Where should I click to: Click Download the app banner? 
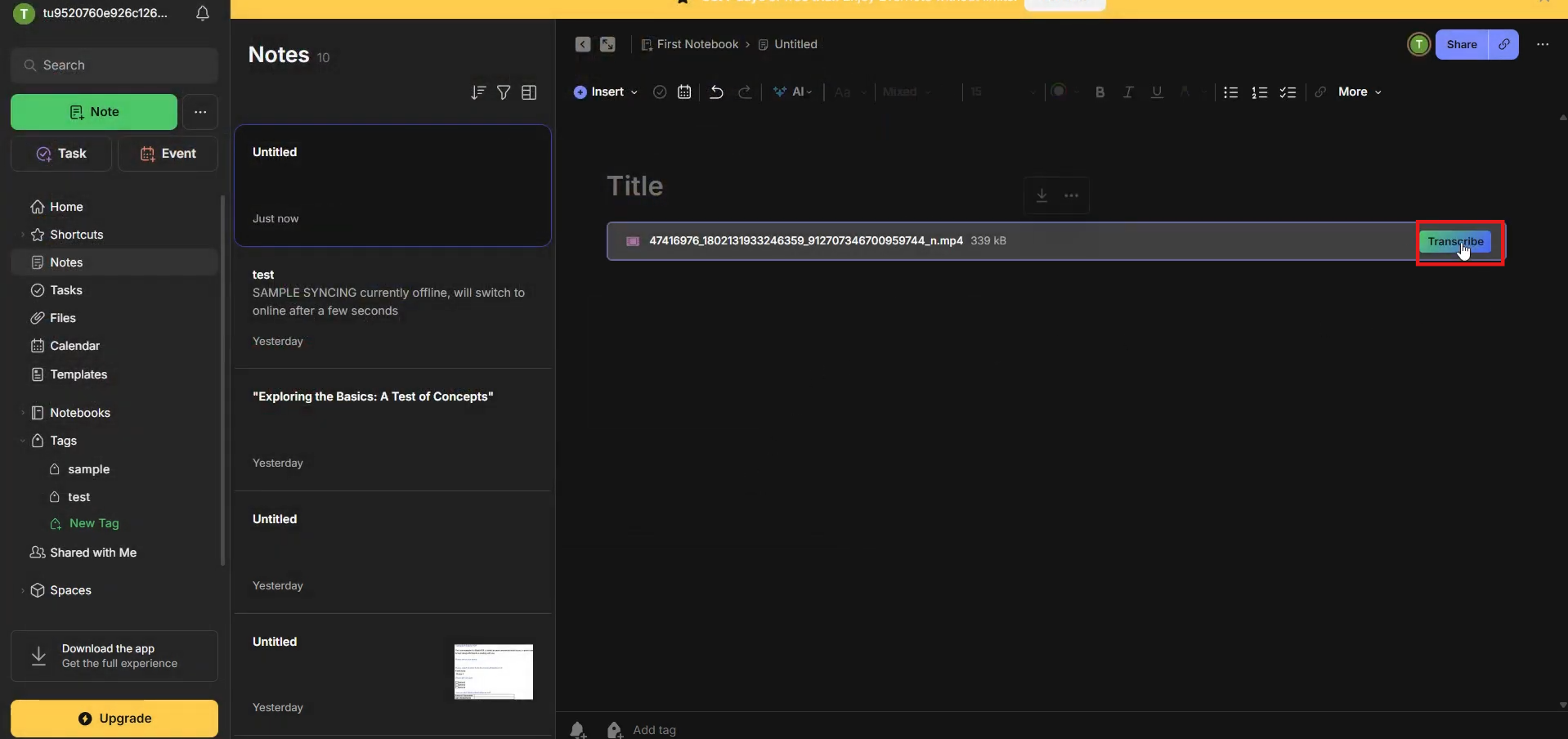(x=114, y=656)
